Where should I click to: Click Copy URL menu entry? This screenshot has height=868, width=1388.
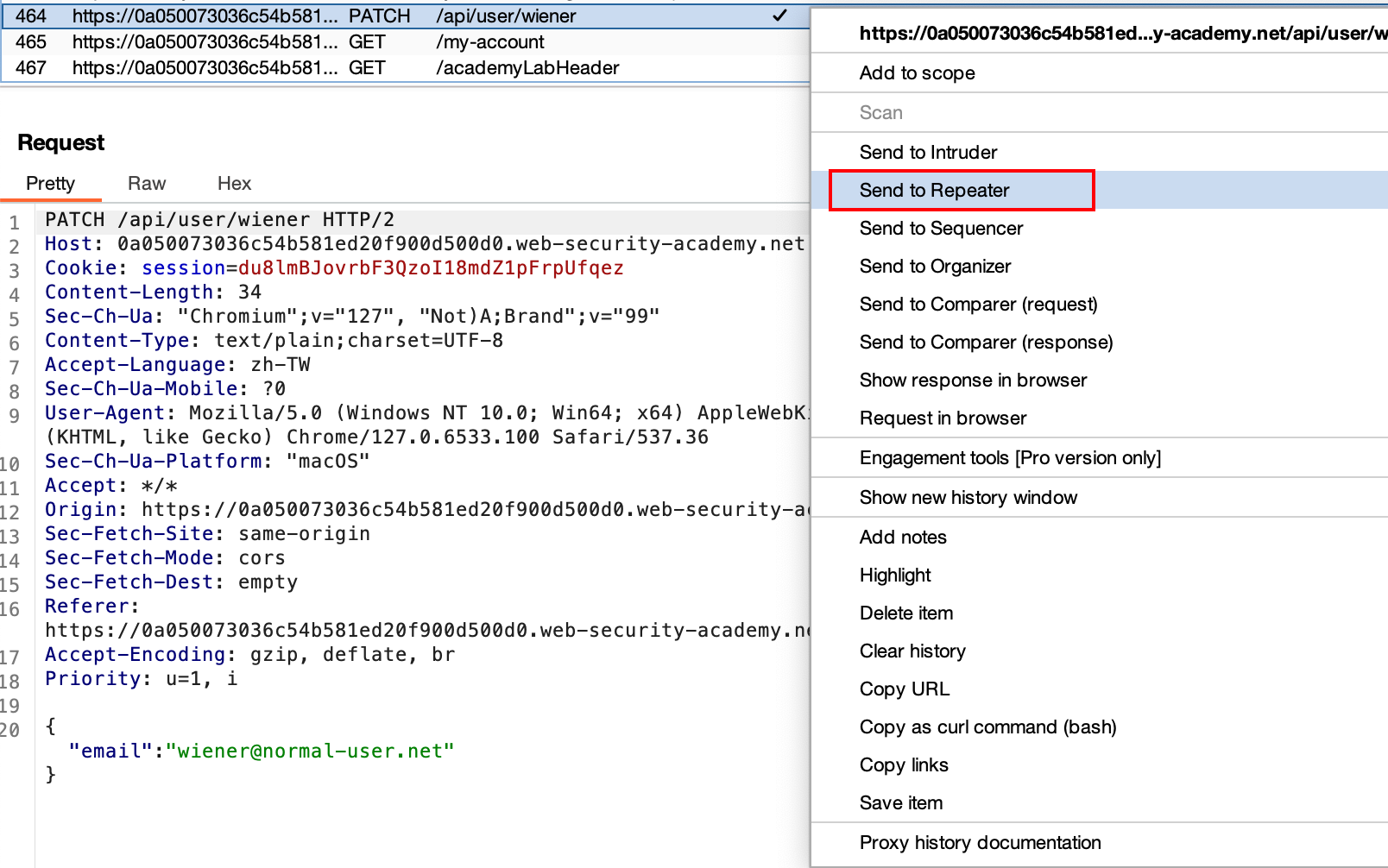coord(1100,689)
